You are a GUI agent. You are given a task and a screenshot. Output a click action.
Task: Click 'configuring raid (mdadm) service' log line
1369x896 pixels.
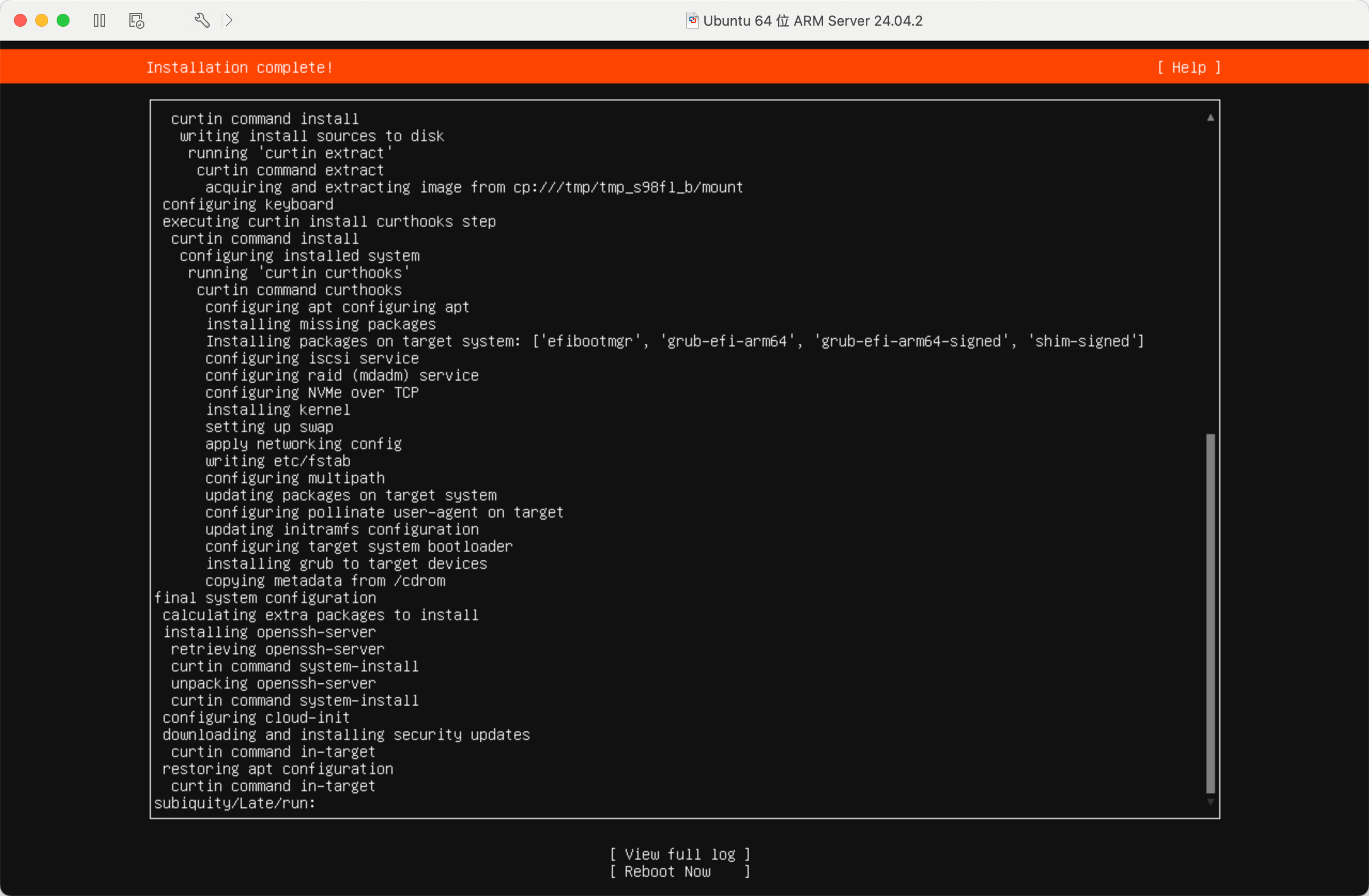point(342,376)
